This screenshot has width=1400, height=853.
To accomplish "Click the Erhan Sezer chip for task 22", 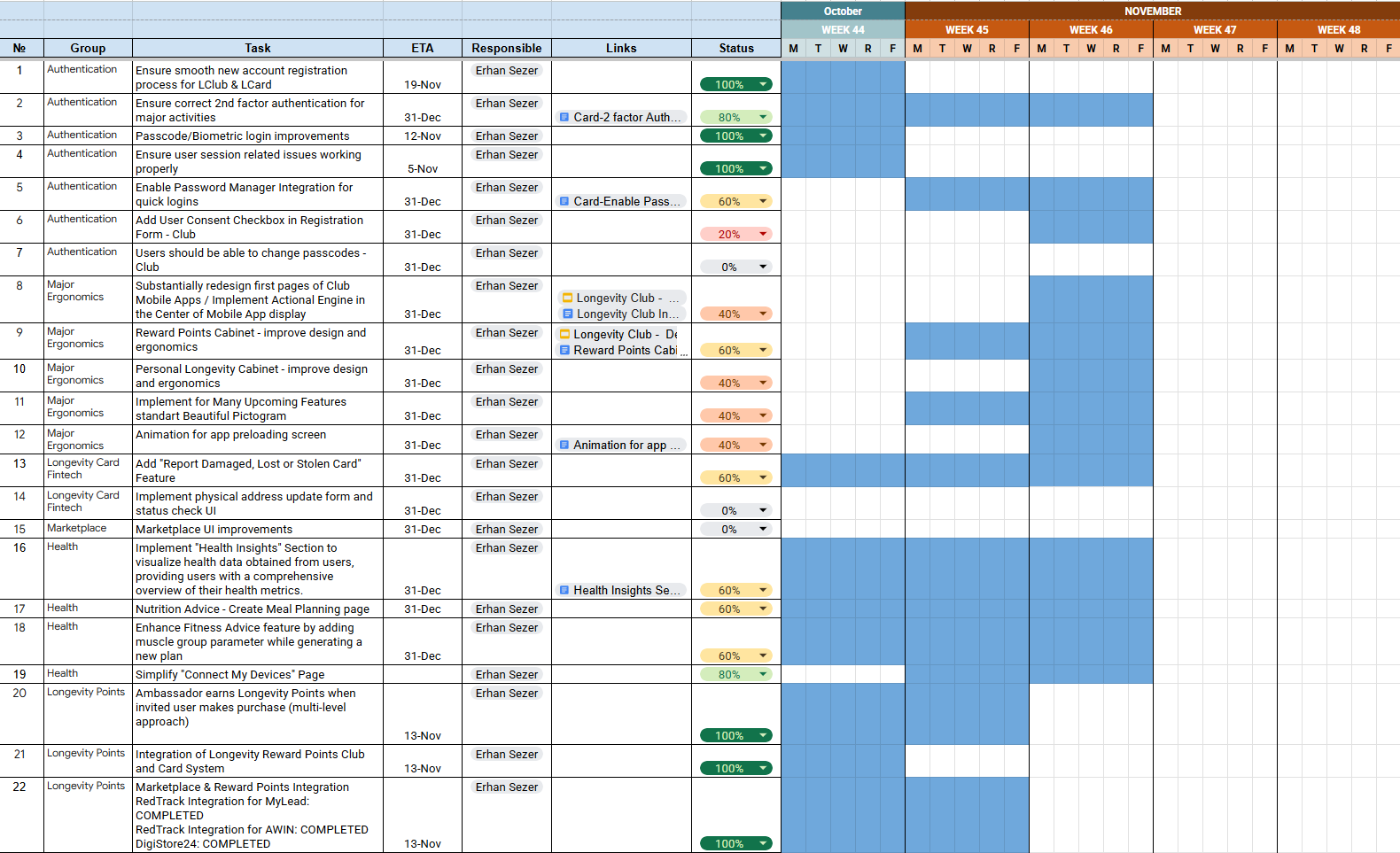I will coord(507,787).
